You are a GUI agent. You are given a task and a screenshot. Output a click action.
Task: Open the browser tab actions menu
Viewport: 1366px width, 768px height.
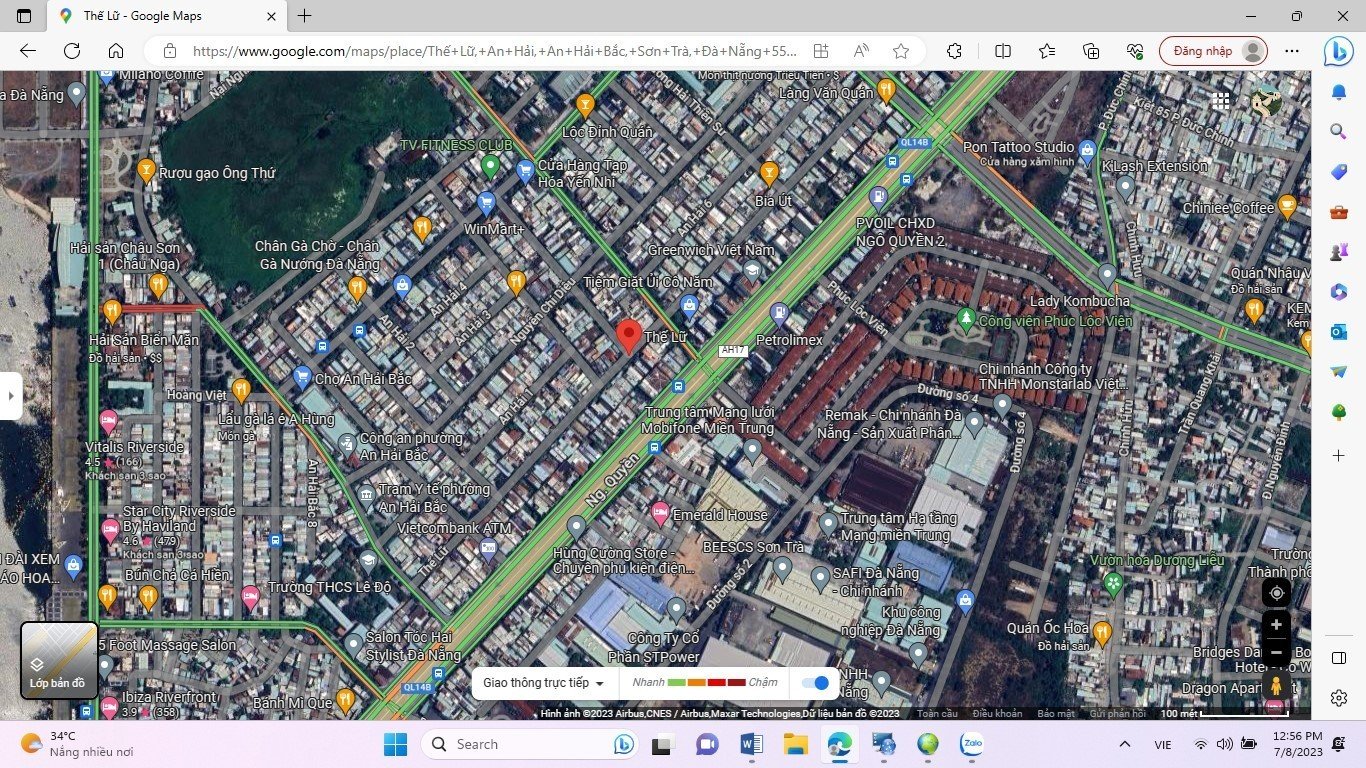[24, 16]
